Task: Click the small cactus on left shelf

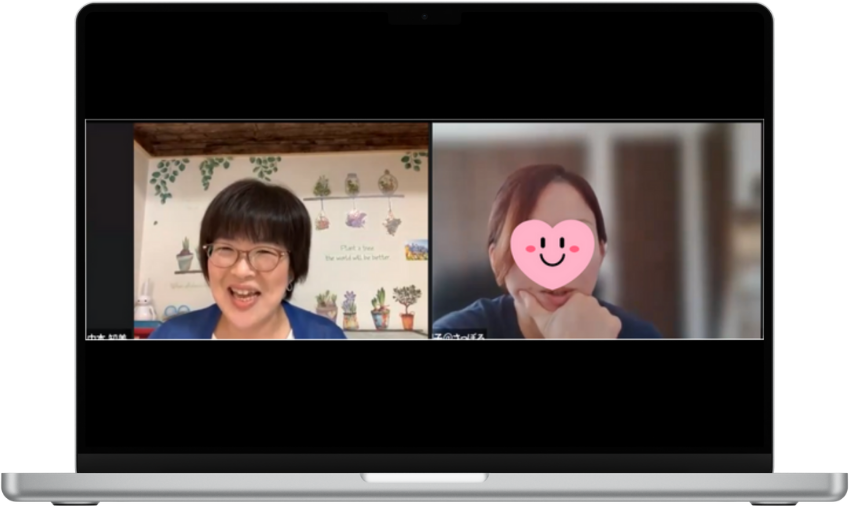Action: pos(185,256)
